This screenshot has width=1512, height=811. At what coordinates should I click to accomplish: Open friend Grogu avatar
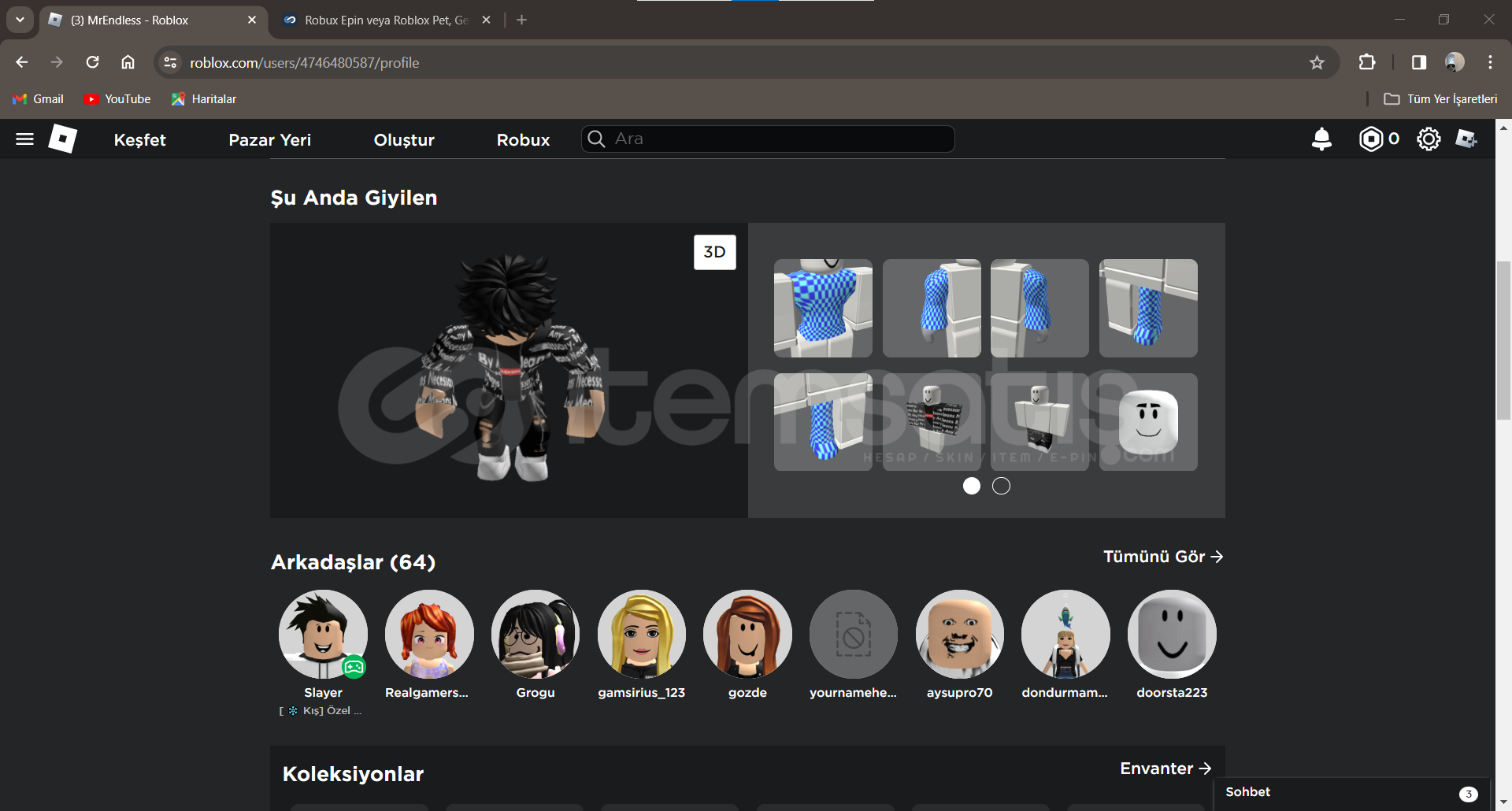535,634
